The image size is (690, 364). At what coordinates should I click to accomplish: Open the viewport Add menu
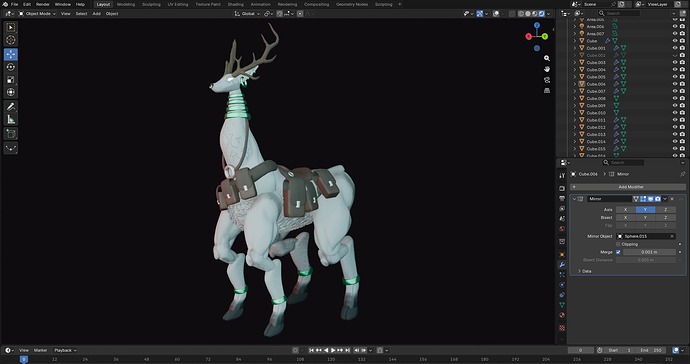pyautogui.click(x=96, y=14)
